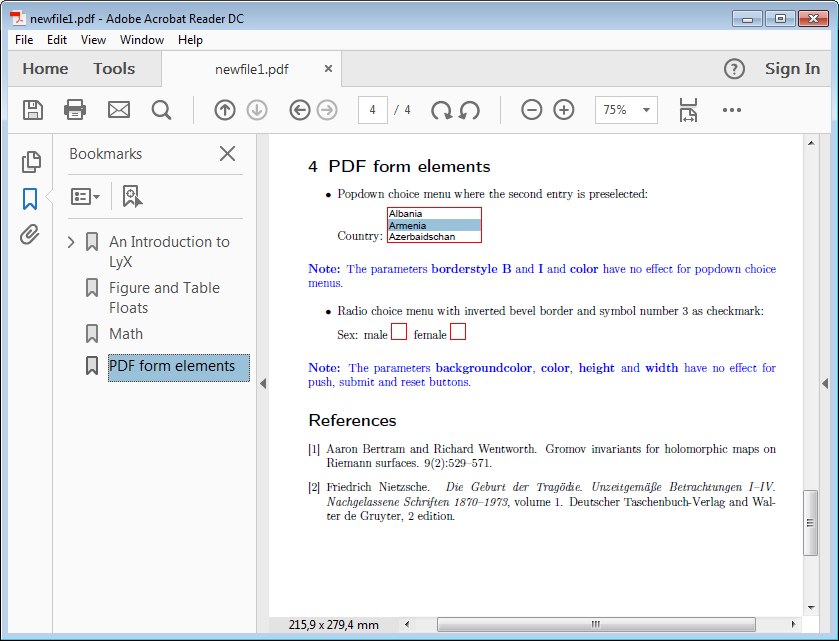839x641 pixels.
Task: Switch to the Tools tab
Action: 114,69
